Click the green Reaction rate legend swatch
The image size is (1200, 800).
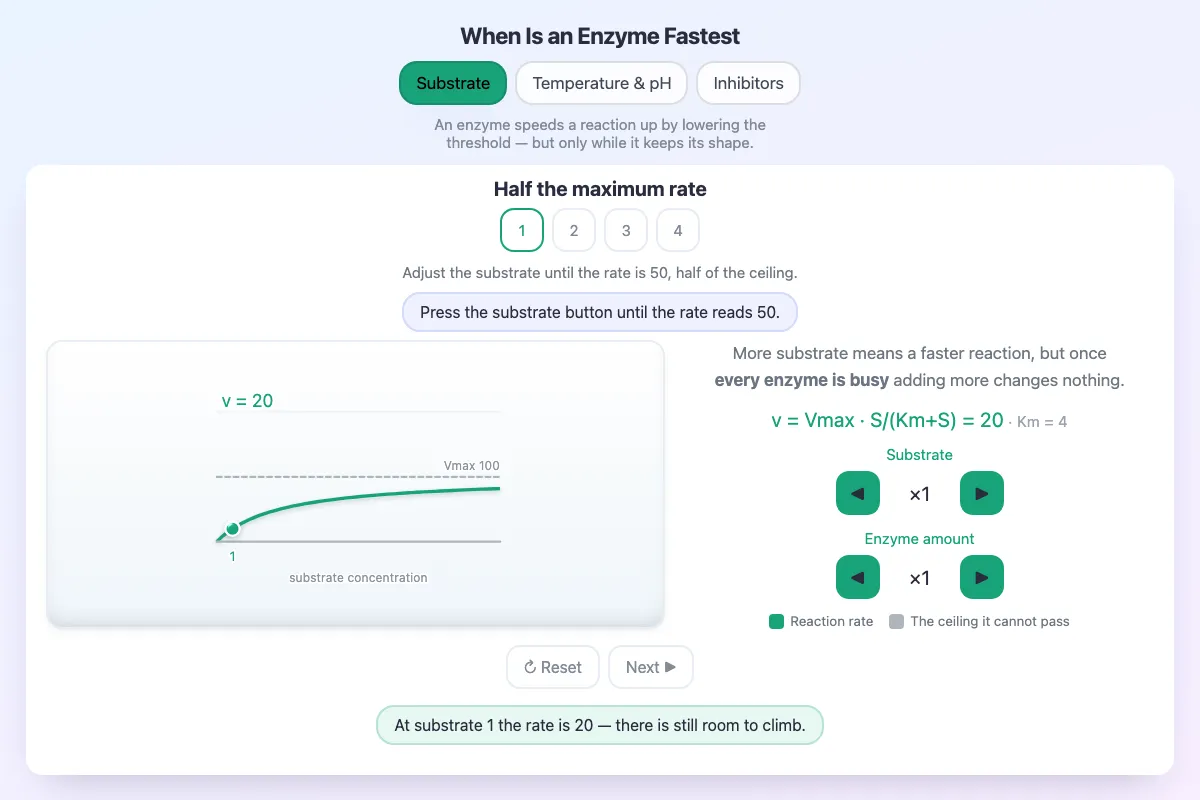pyautogui.click(x=776, y=621)
